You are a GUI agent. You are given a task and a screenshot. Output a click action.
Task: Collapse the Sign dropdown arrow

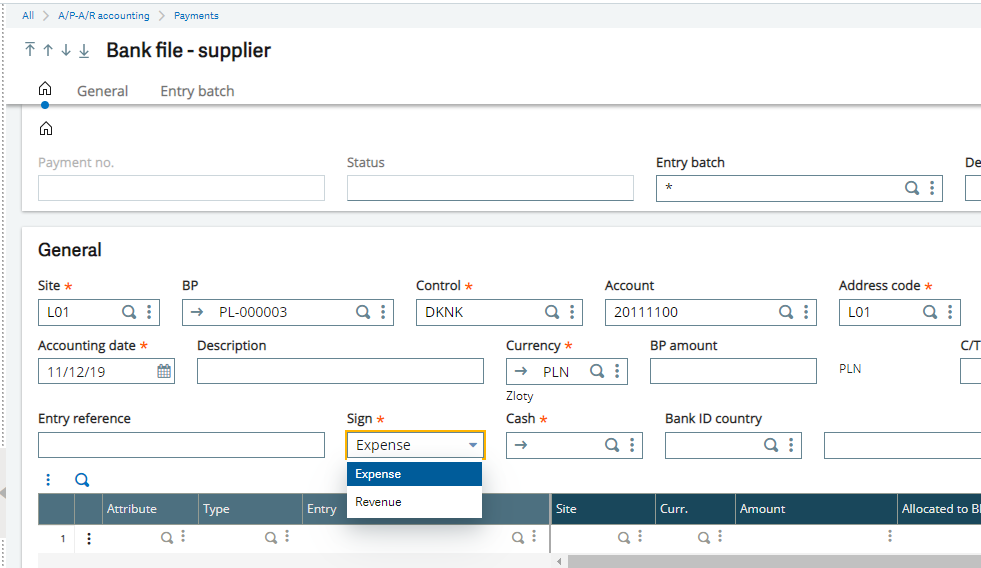[472, 446]
